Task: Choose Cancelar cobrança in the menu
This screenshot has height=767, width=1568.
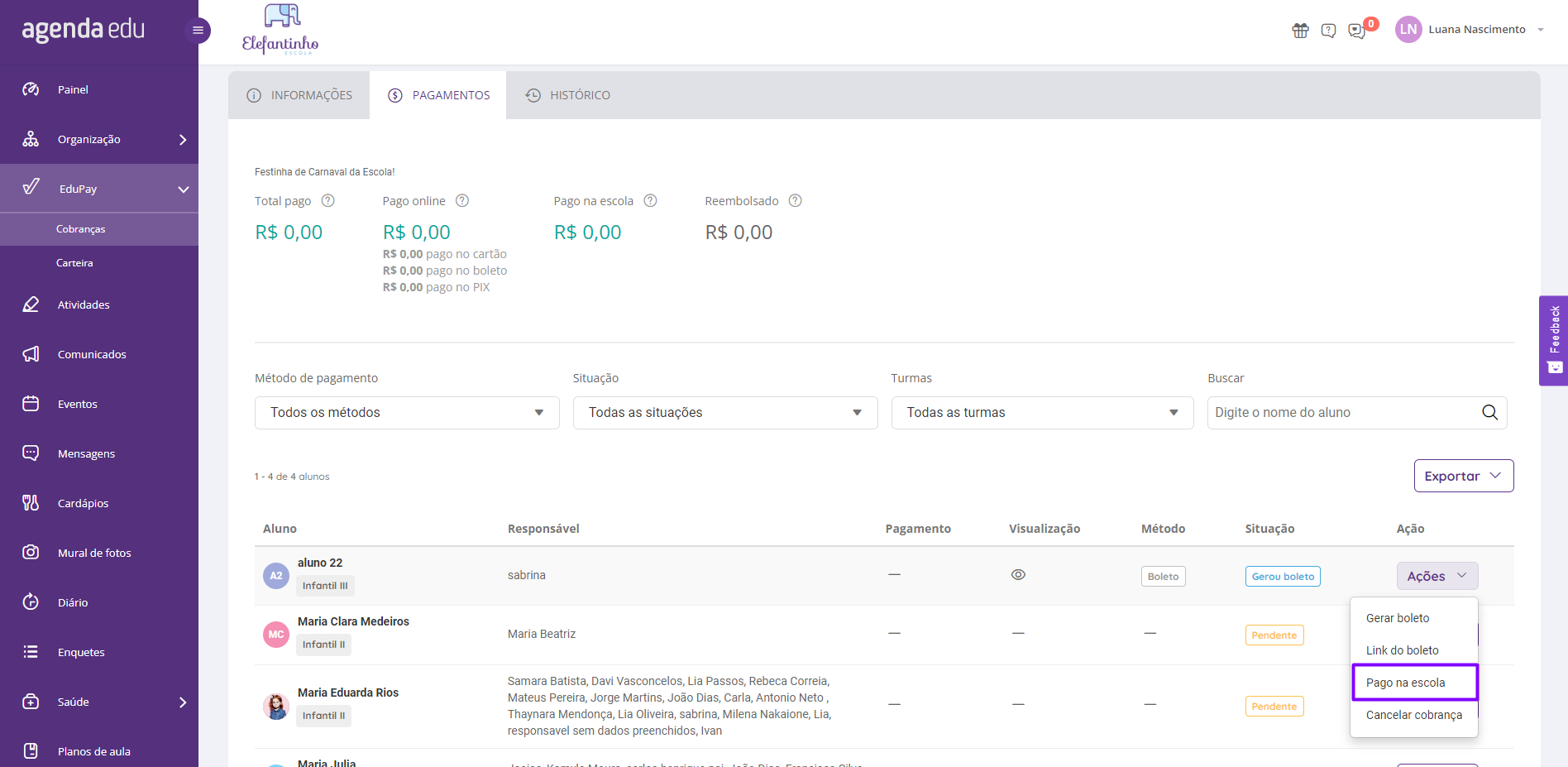Action: (1414, 715)
